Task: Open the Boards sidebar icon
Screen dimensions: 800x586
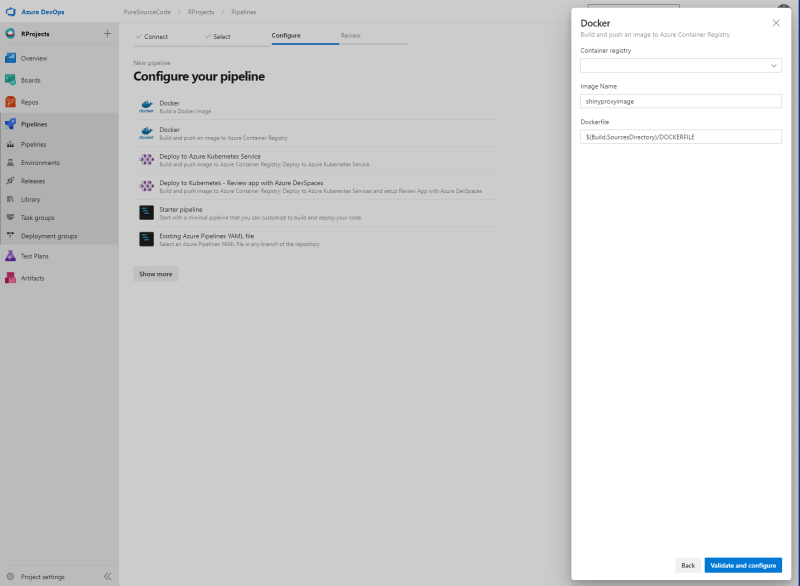Action: 10,80
